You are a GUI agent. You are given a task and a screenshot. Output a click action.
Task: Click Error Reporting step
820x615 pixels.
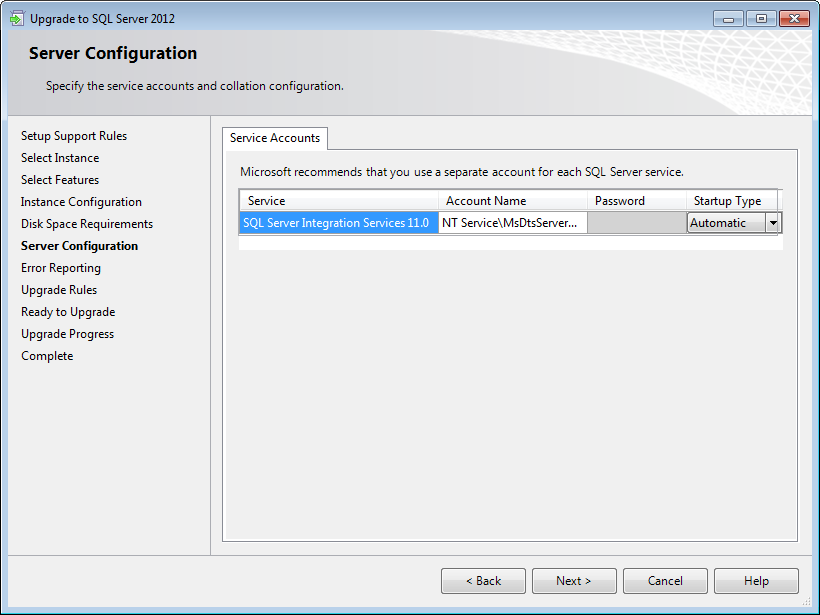pyautogui.click(x=61, y=268)
